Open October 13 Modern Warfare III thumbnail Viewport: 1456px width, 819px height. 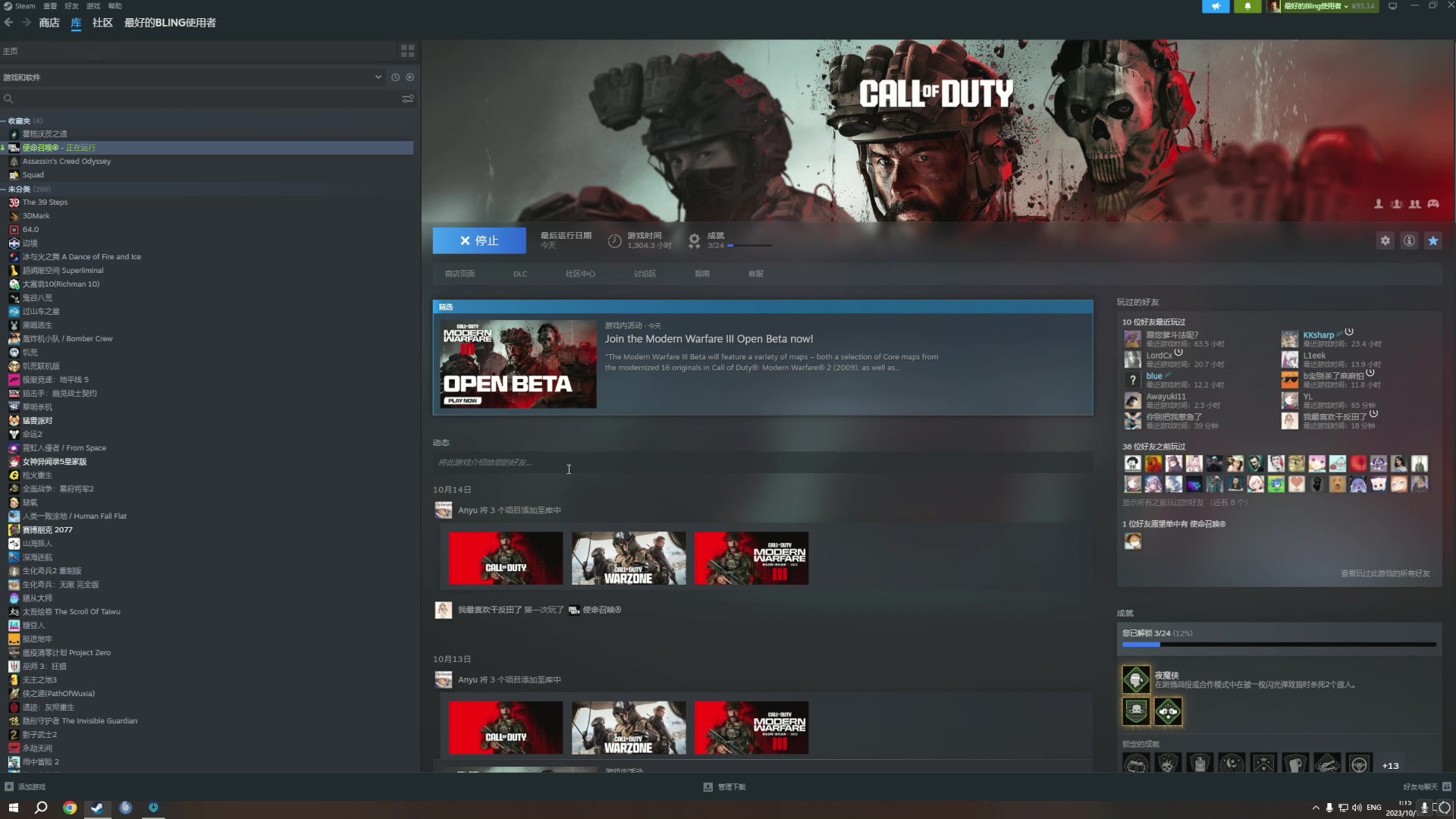coord(752,728)
